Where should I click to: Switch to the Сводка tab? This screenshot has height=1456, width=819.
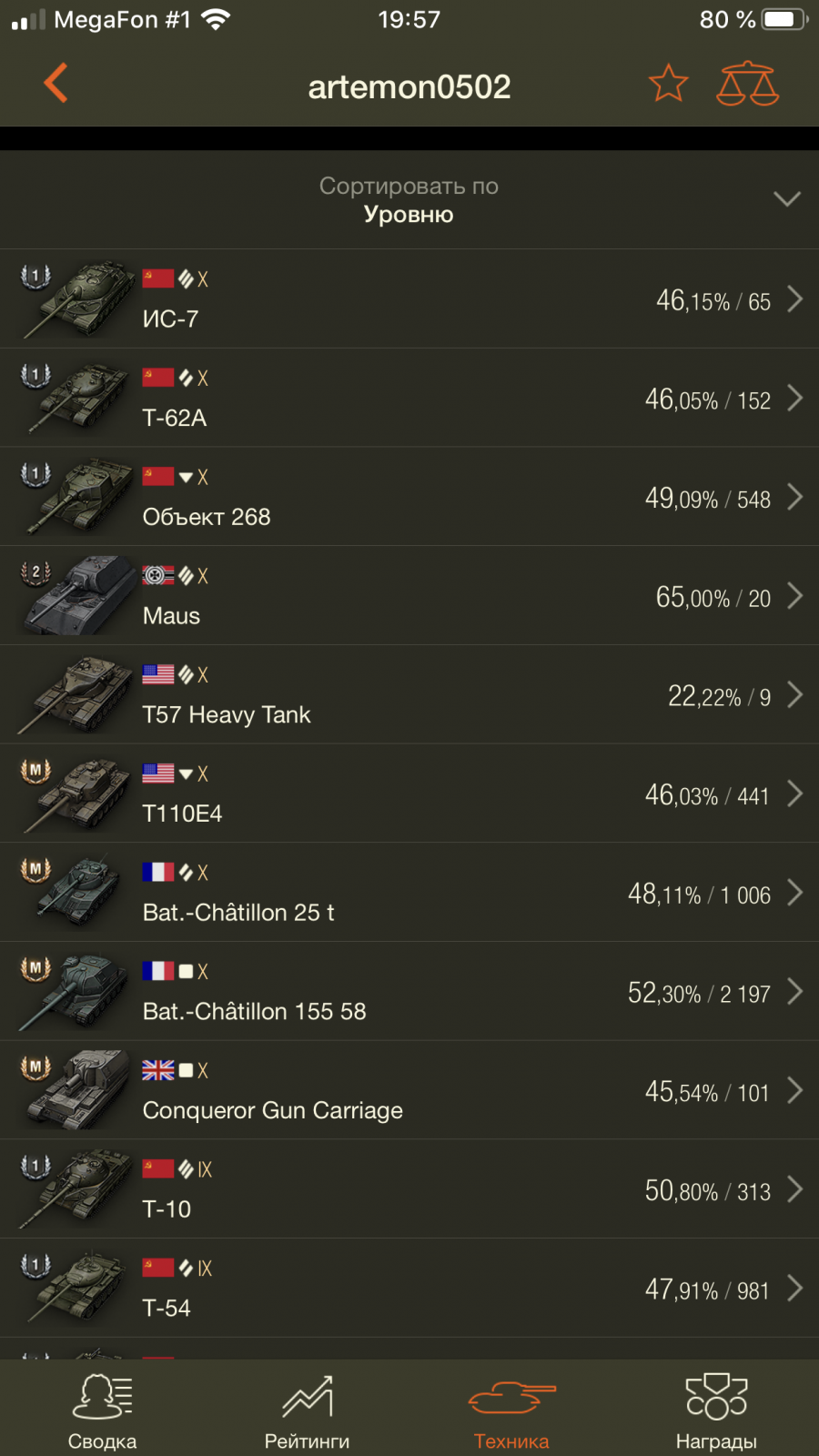(102, 1411)
